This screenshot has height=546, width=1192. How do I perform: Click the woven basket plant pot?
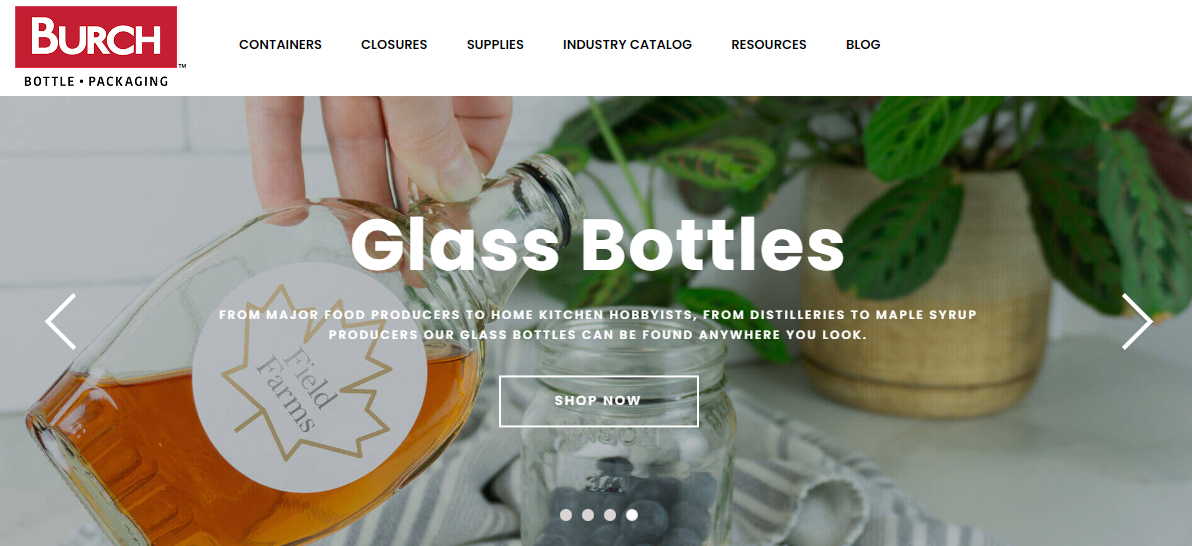927,293
